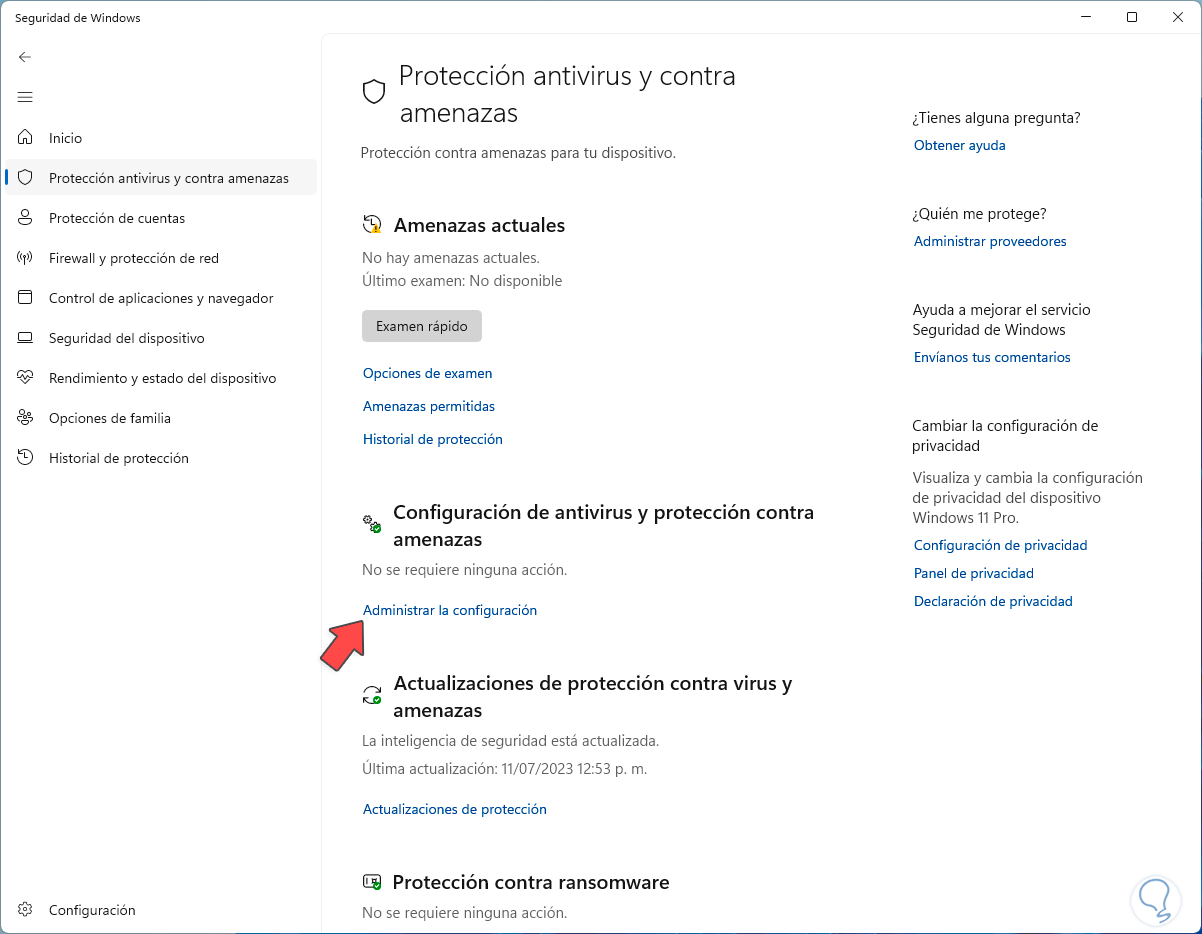Click the Inicio home icon
This screenshot has height=934, width=1202.
(26, 138)
